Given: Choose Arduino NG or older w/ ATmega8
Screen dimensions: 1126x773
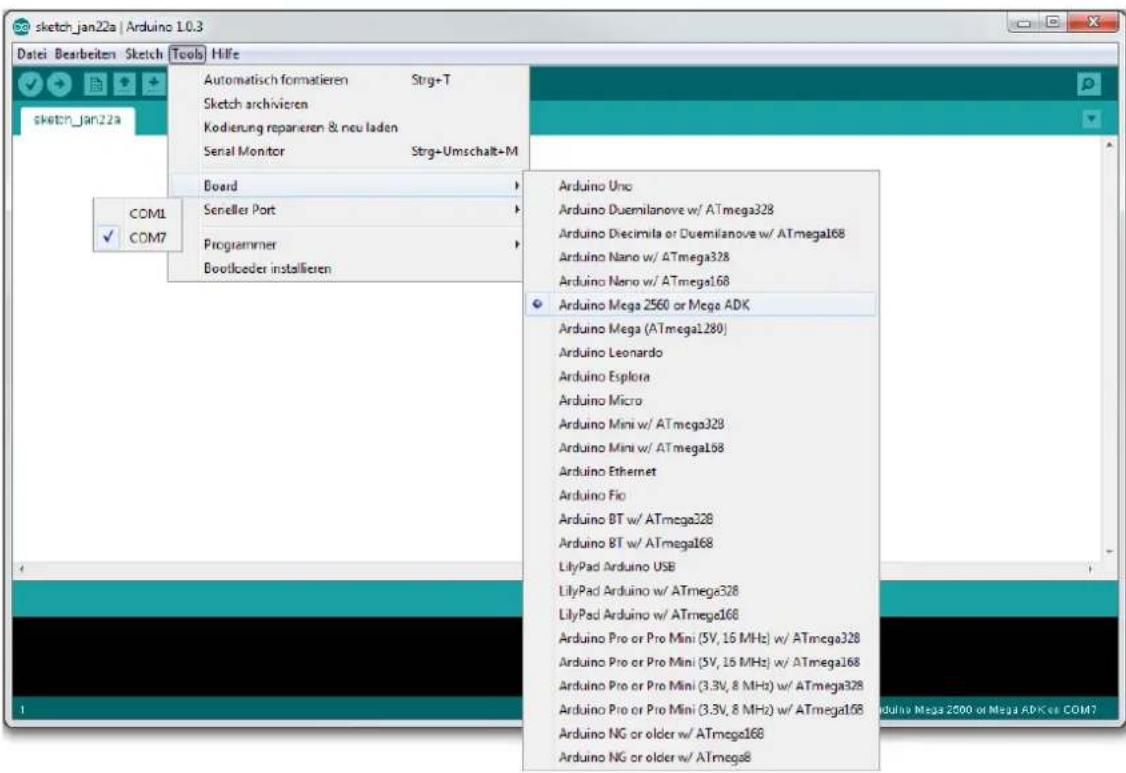Looking at the screenshot, I should (701, 756).
